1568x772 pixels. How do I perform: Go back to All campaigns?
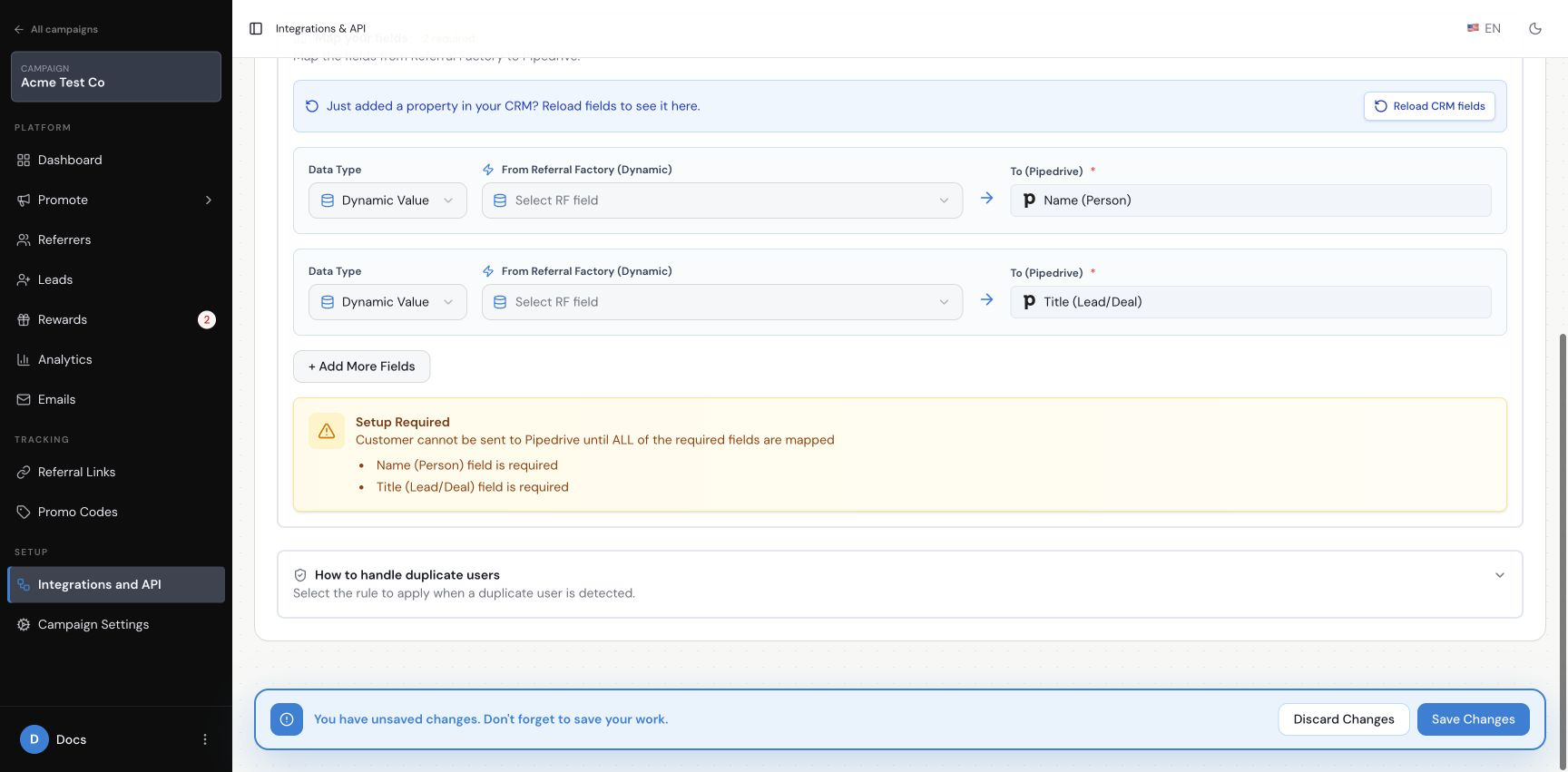click(x=56, y=29)
